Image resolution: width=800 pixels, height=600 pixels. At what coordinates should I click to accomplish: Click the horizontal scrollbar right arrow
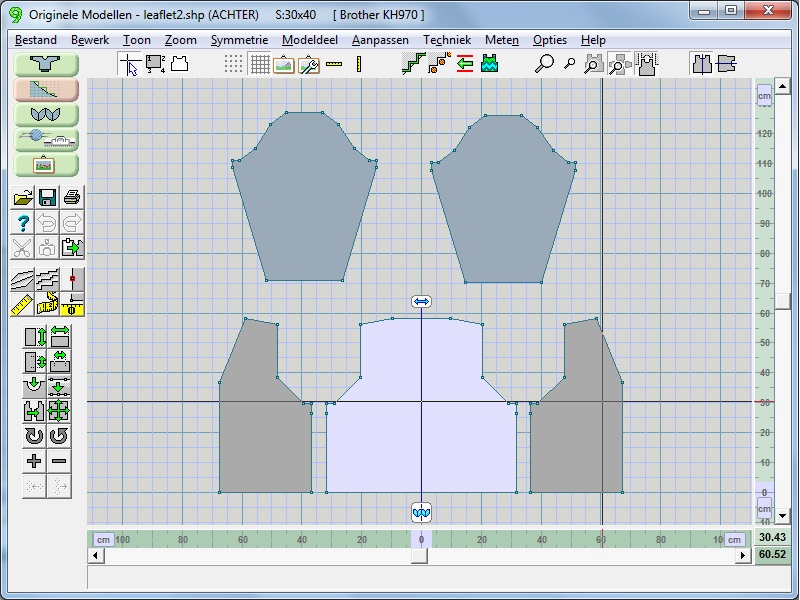pyautogui.click(x=745, y=555)
